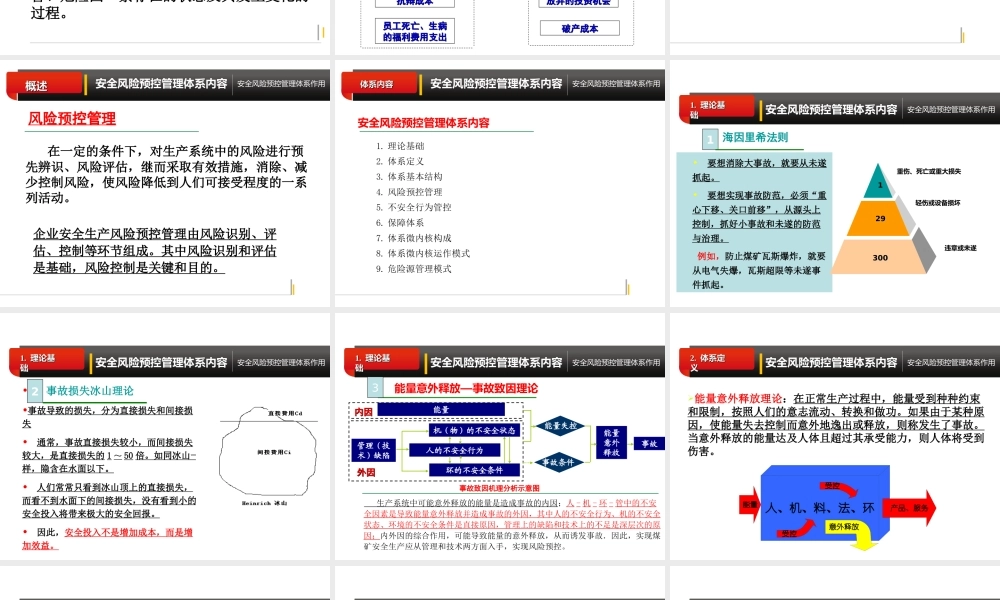The image size is (1000, 600).
Task: Select the orange pyramid level labeled 29
Action: [x=880, y=218]
